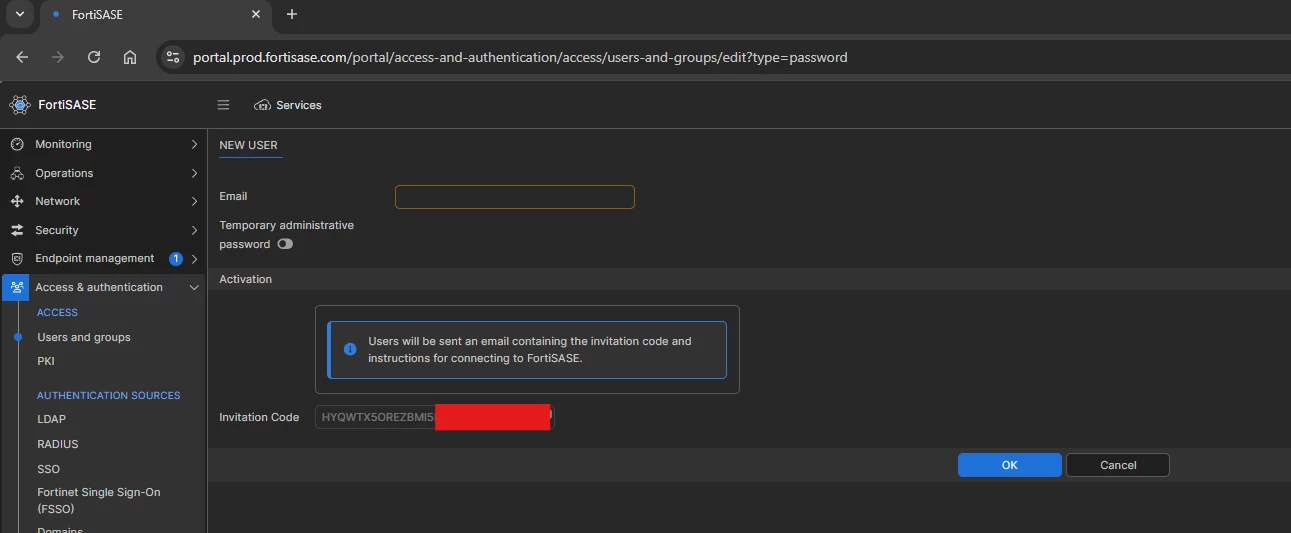Open SSO authentication source
Image resolution: width=1291 pixels, height=533 pixels.
[x=49, y=469]
